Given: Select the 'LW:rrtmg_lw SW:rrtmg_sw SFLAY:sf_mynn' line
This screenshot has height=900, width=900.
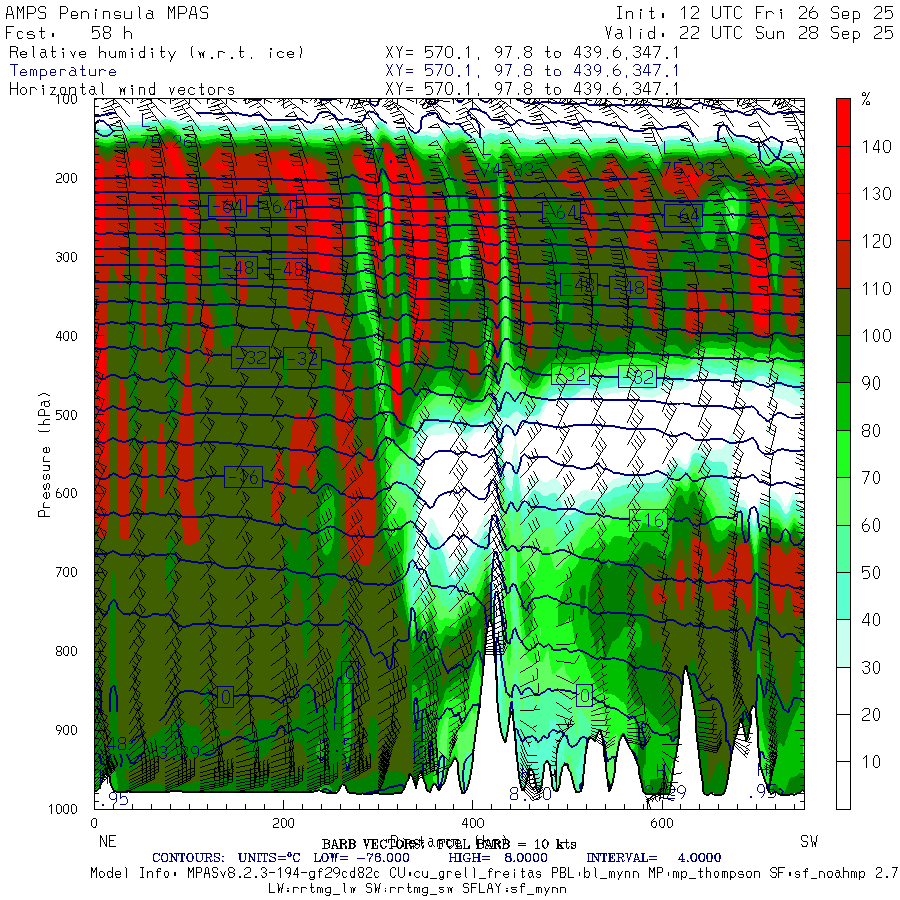Looking at the screenshot, I should pyautogui.click(x=417, y=889).
